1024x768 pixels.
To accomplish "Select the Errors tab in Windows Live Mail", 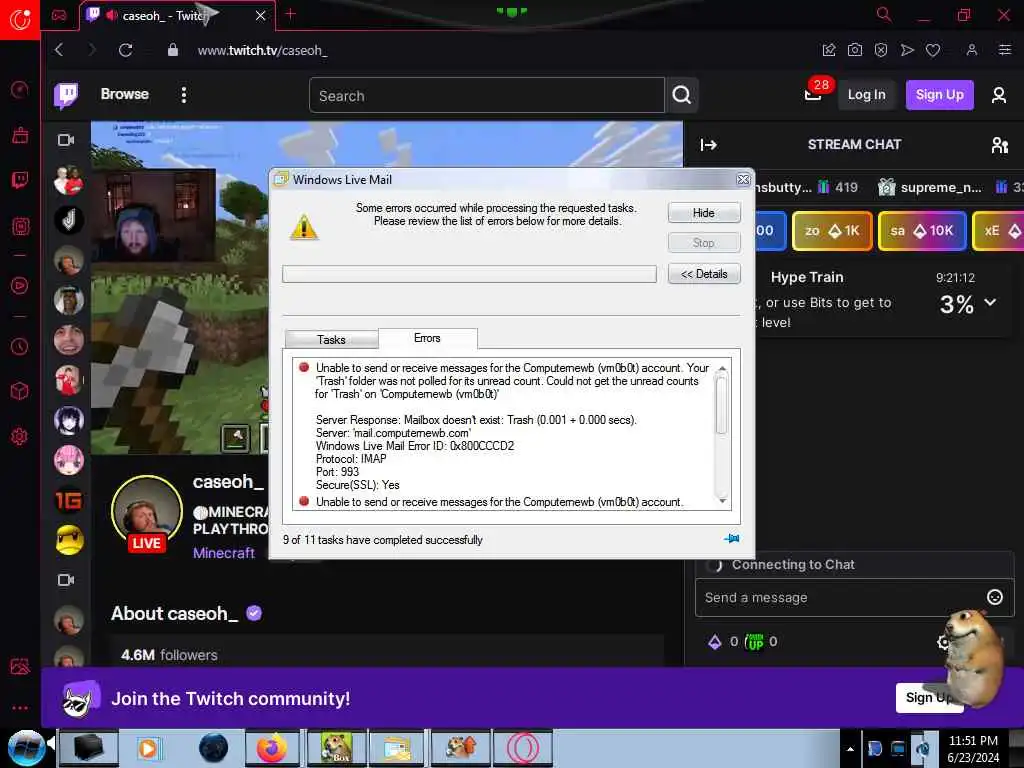I will 427,338.
